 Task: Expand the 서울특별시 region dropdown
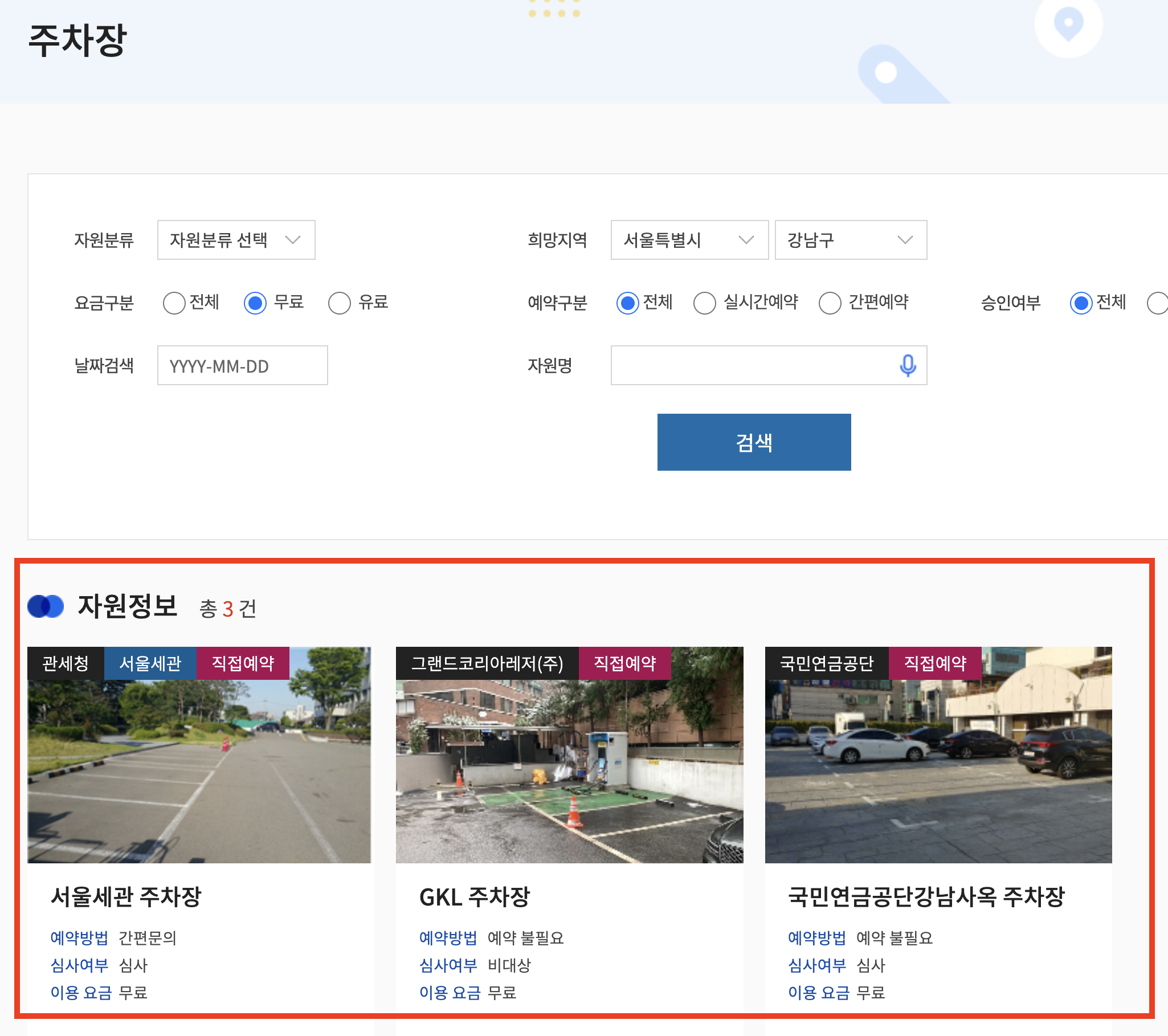point(689,240)
